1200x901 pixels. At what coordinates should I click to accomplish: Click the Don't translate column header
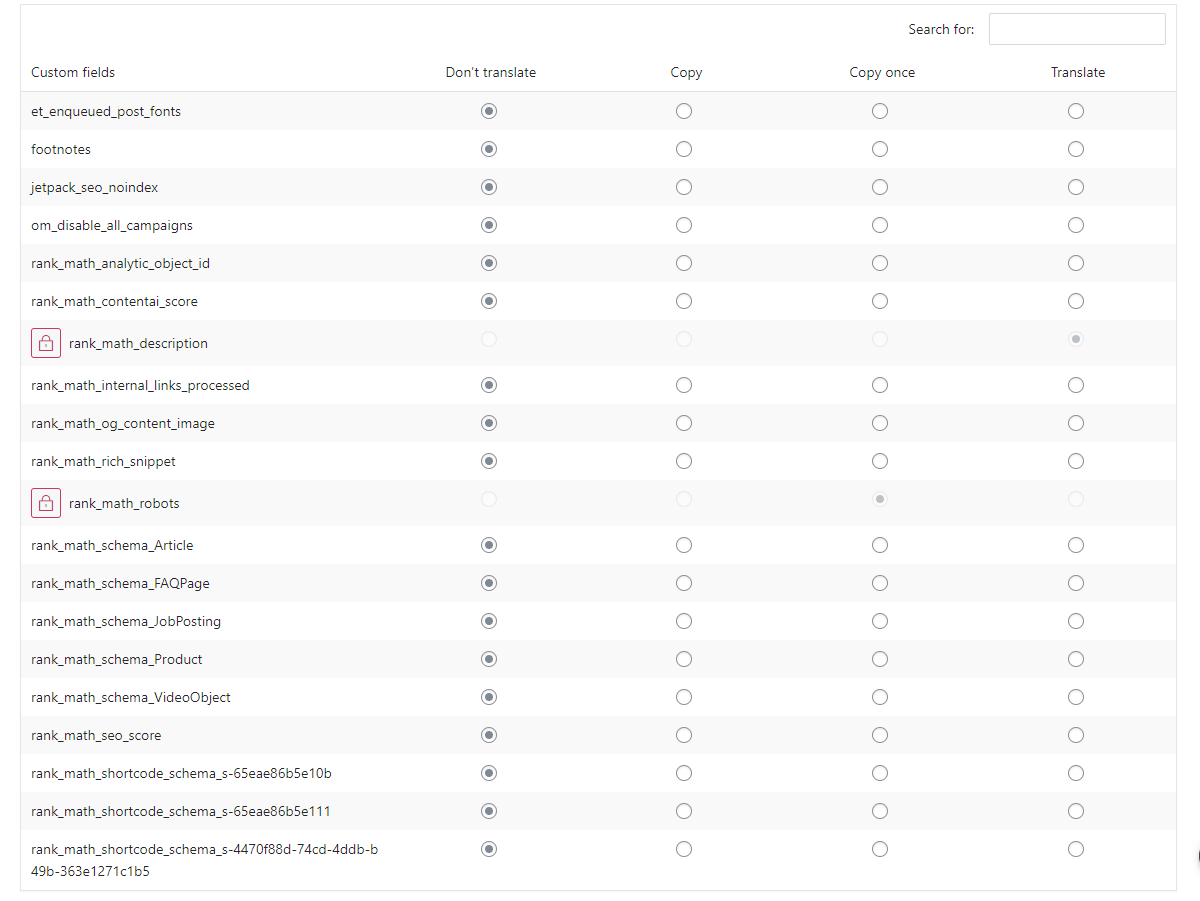pos(491,72)
